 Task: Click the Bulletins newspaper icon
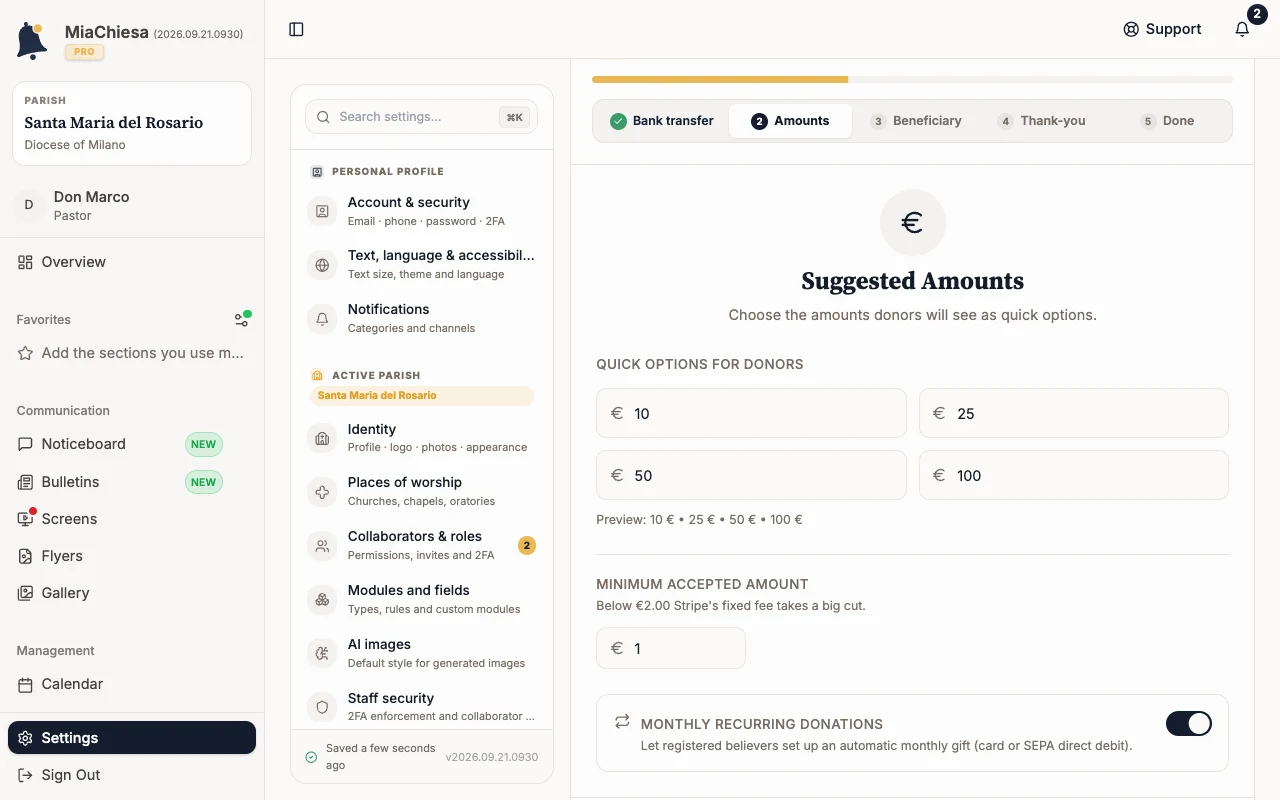point(25,482)
